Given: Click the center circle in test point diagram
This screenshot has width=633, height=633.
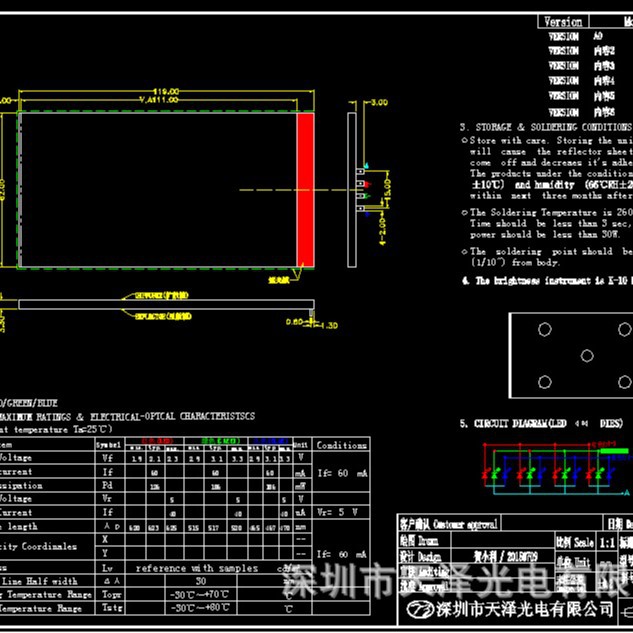Looking at the screenshot, I should coord(586,355).
